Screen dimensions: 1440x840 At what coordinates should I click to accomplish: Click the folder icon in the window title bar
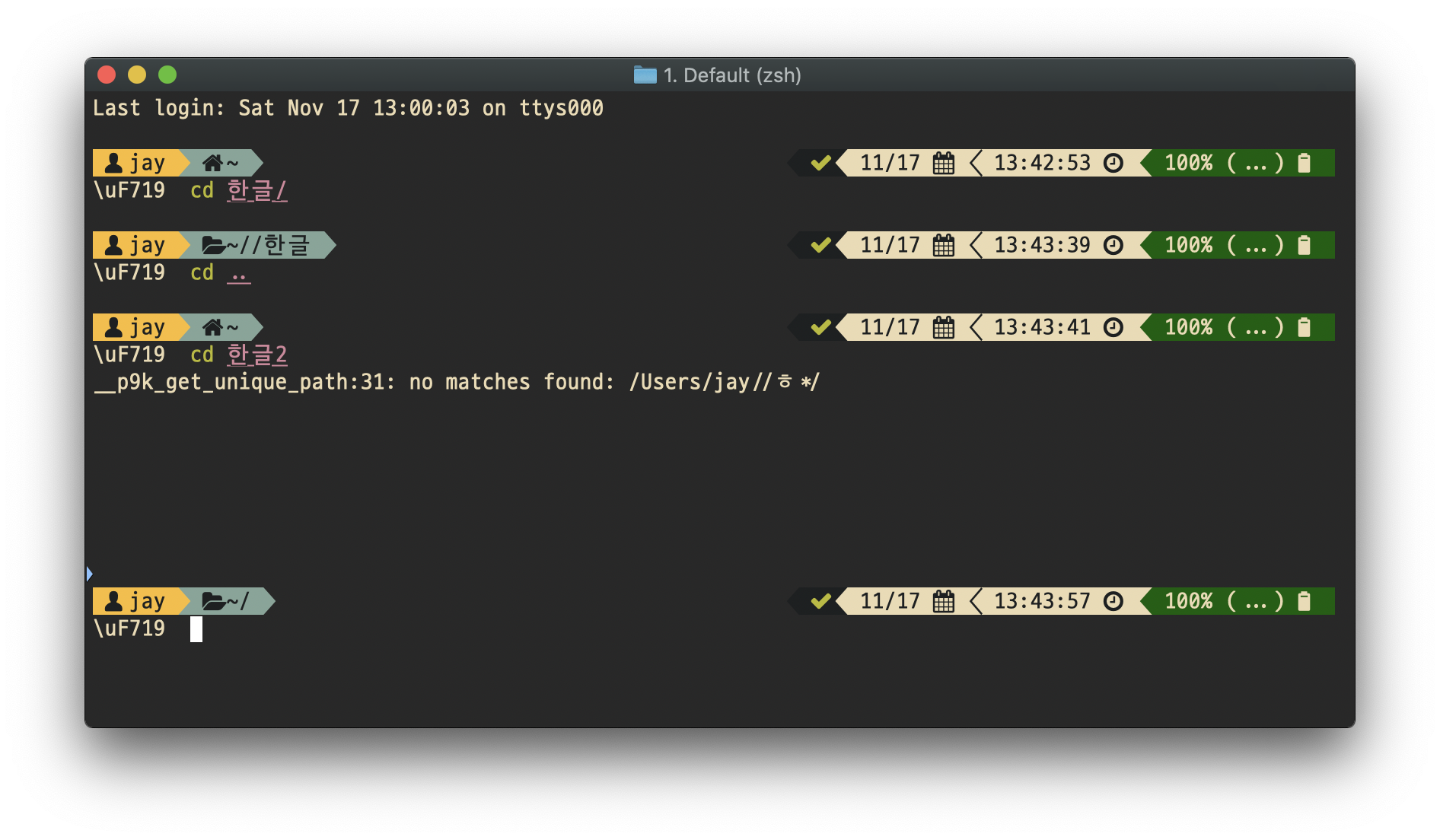click(x=644, y=75)
